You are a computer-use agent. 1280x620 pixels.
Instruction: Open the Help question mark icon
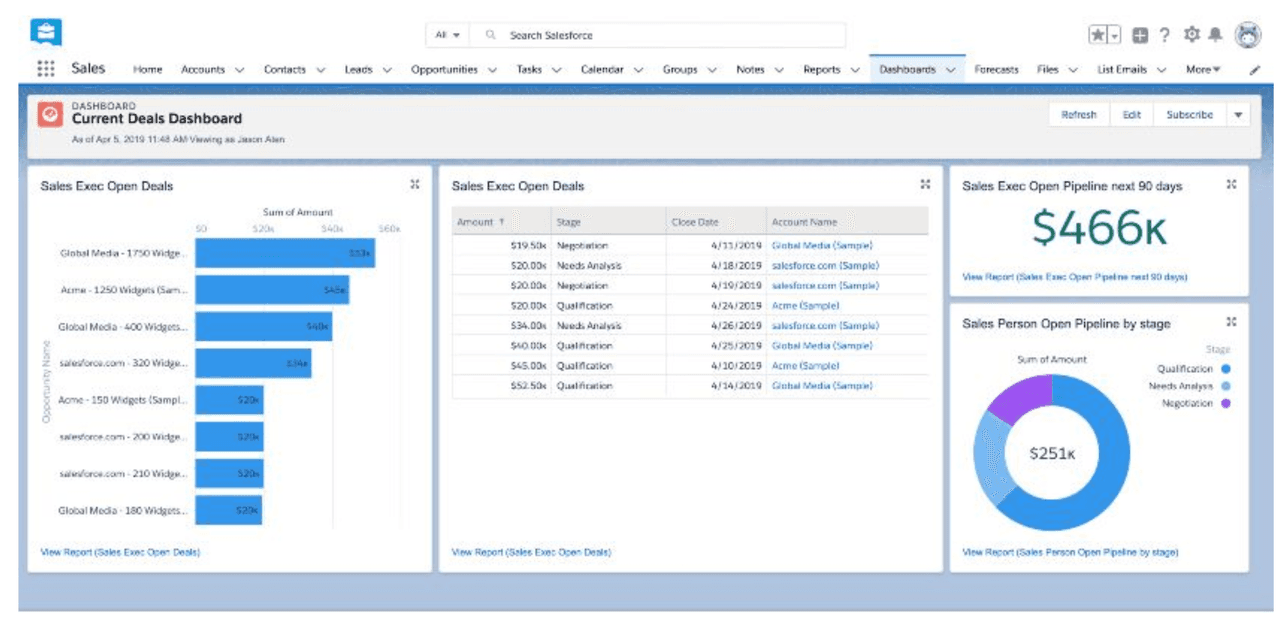pyautogui.click(x=1164, y=35)
